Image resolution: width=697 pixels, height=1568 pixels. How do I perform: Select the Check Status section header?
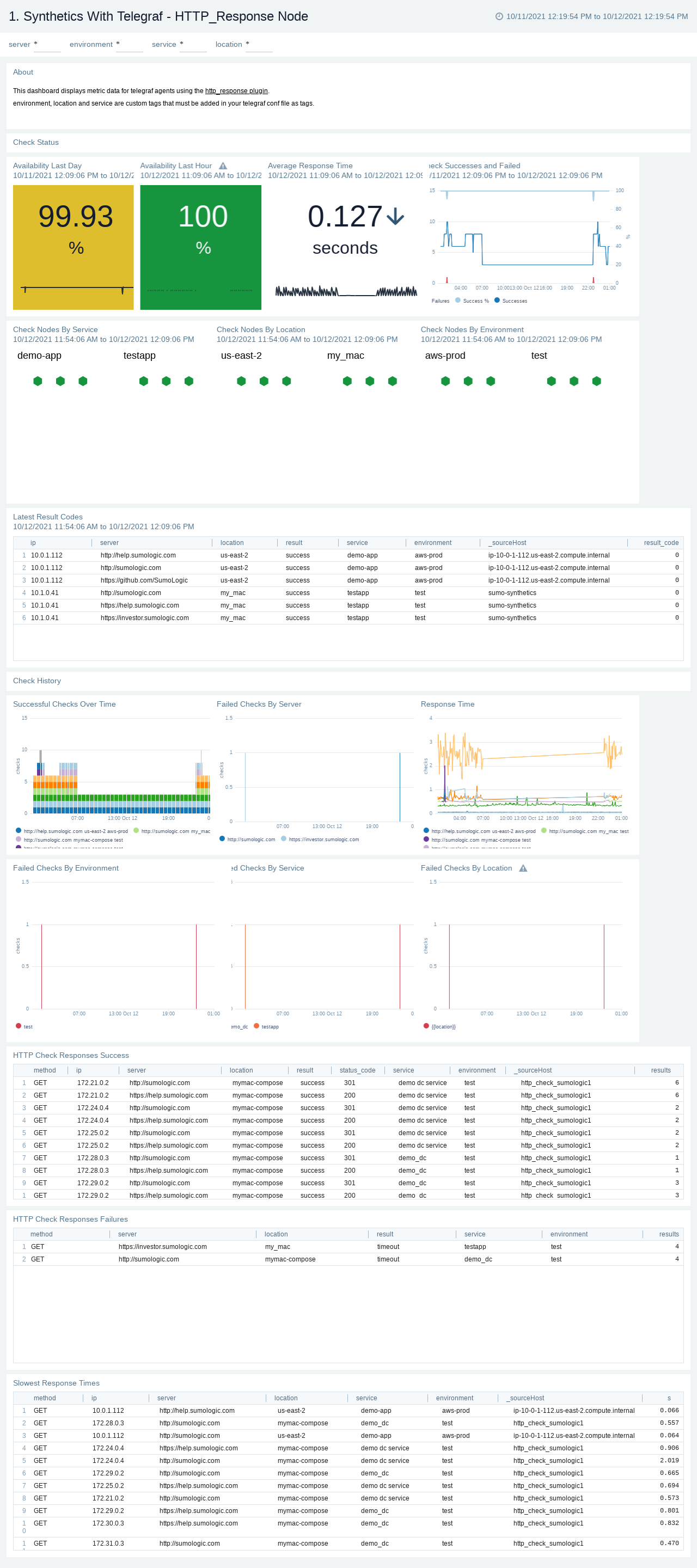(36, 143)
